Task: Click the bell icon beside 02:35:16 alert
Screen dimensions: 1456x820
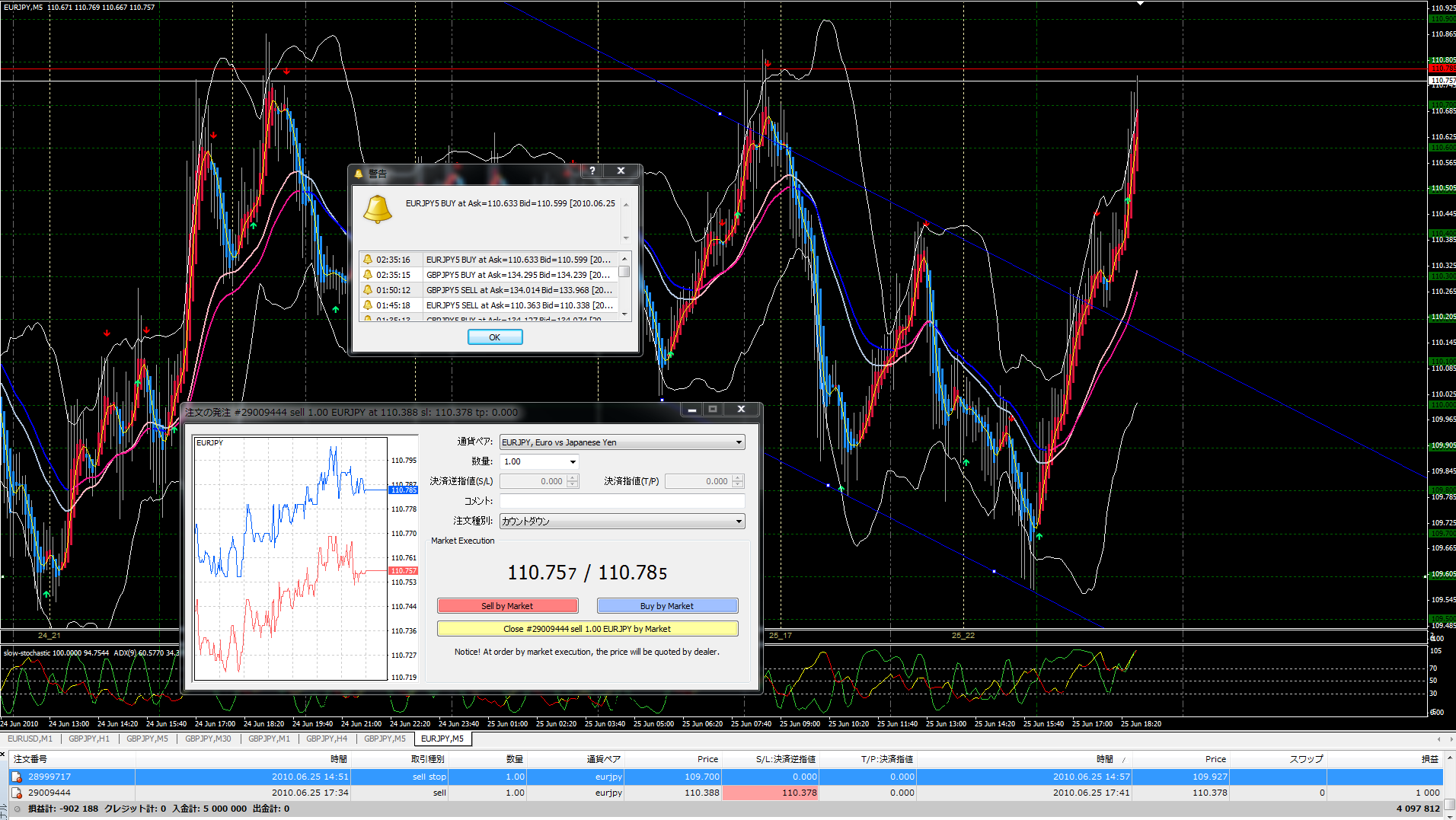Action: [x=368, y=260]
